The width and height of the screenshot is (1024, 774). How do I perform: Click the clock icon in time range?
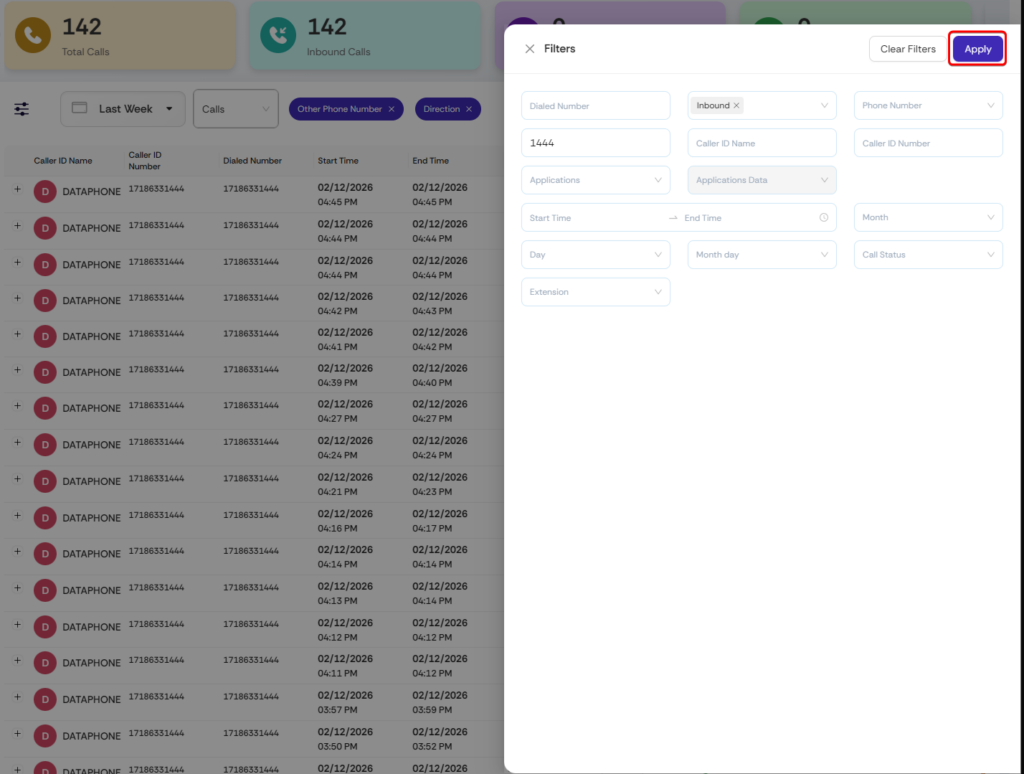[x=823, y=218]
